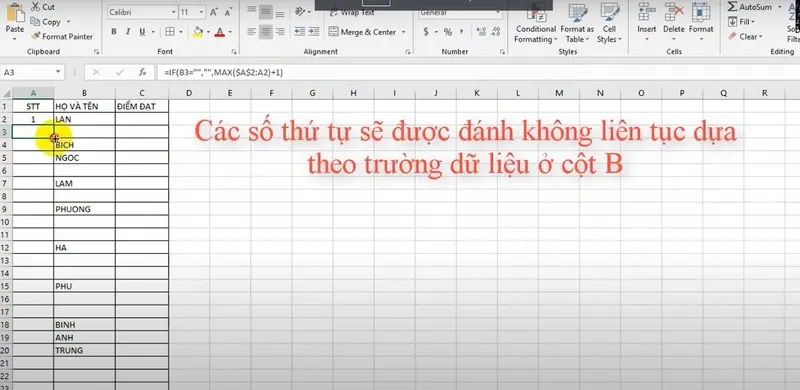Decrease indent in Alignment group
Screen dimensions: 800x390
(x=300, y=32)
